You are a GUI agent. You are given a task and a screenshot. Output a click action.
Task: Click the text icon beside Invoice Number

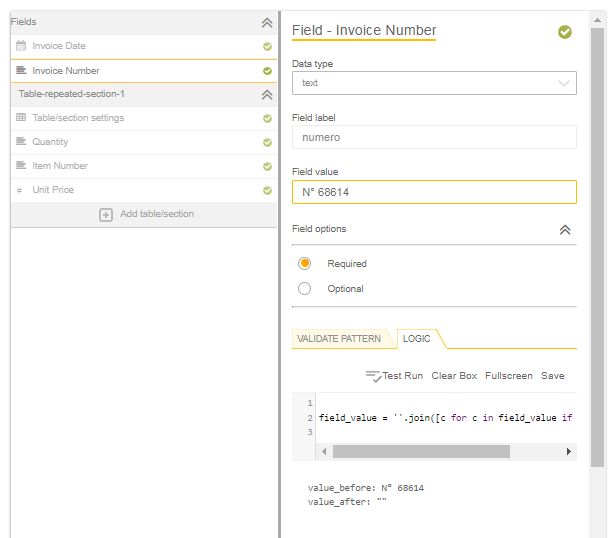[x=21, y=71]
